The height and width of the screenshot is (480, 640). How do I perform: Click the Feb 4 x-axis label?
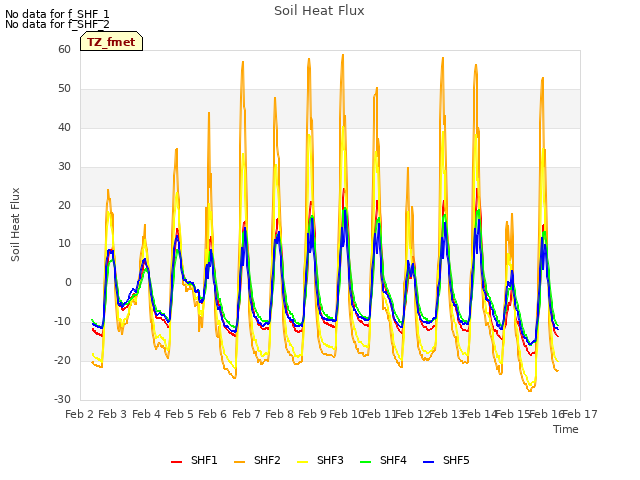(147, 414)
